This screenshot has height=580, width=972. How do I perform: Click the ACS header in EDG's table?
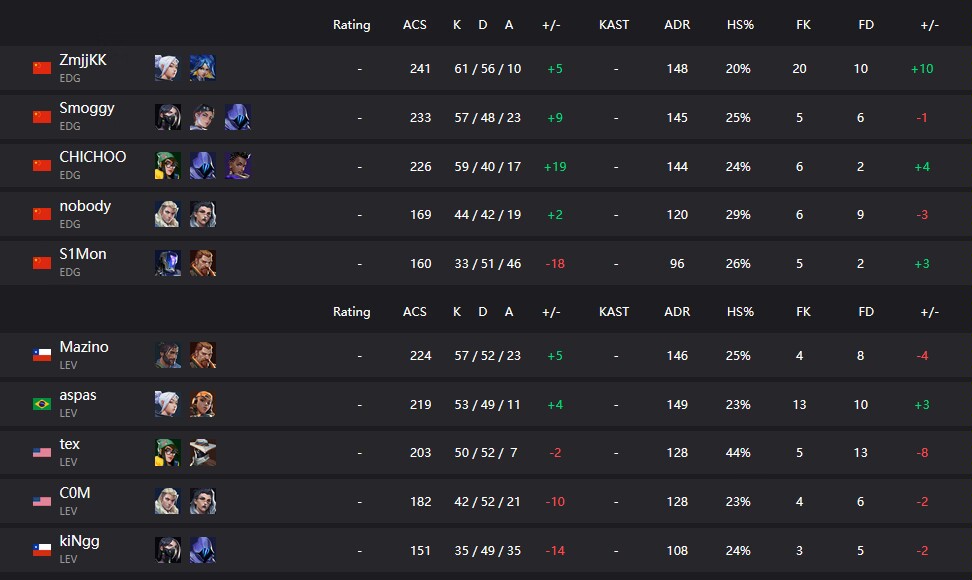(415, 25)
